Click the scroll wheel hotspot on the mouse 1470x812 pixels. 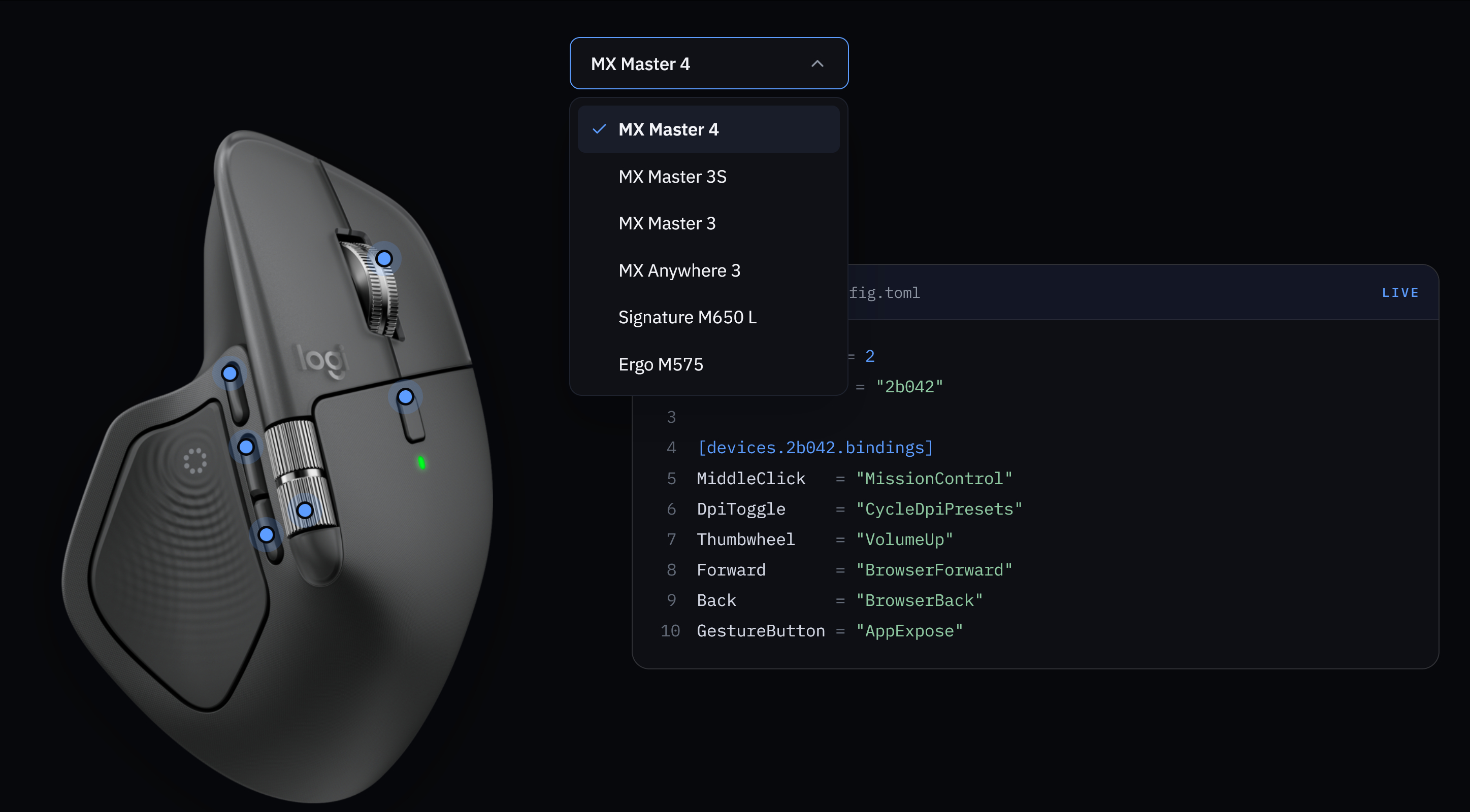384,259
